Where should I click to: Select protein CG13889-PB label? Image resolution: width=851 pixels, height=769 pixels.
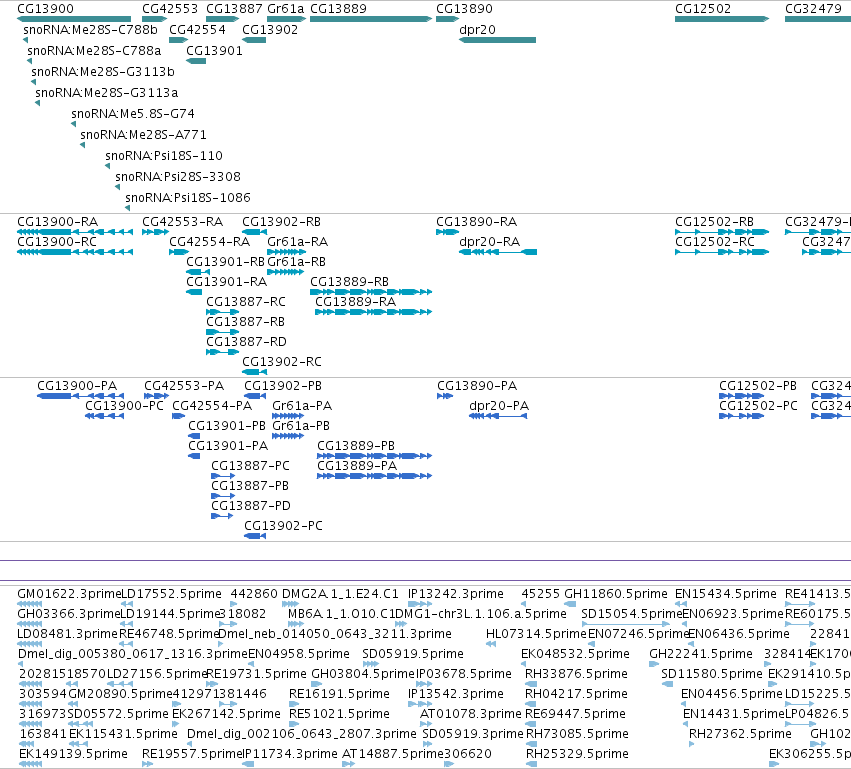pos(356,446)
